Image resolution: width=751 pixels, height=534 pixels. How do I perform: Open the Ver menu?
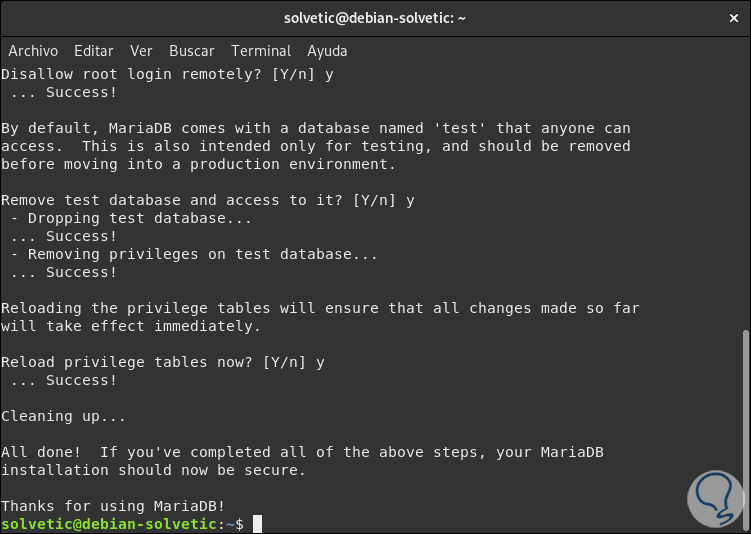point(141,51)
